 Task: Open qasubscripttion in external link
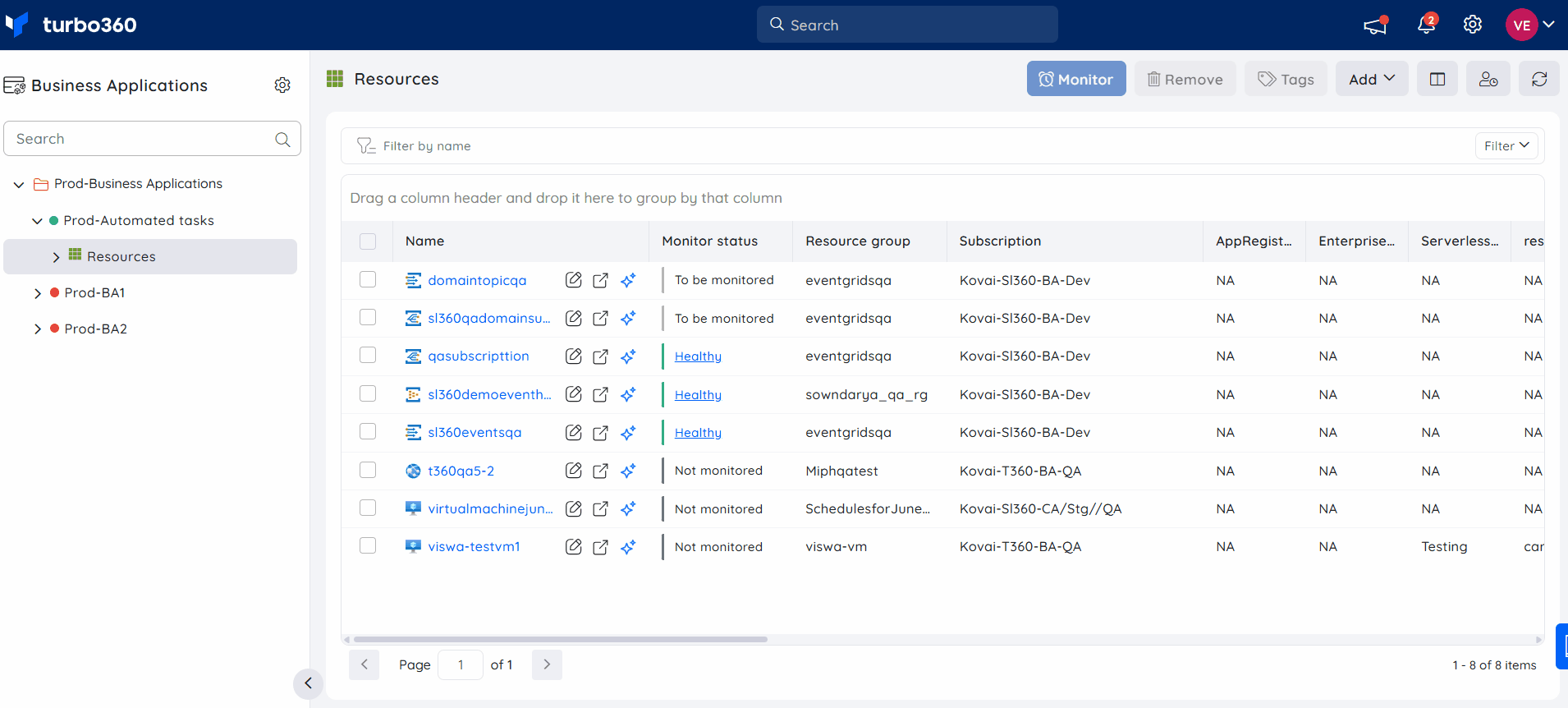click(601, 356)
